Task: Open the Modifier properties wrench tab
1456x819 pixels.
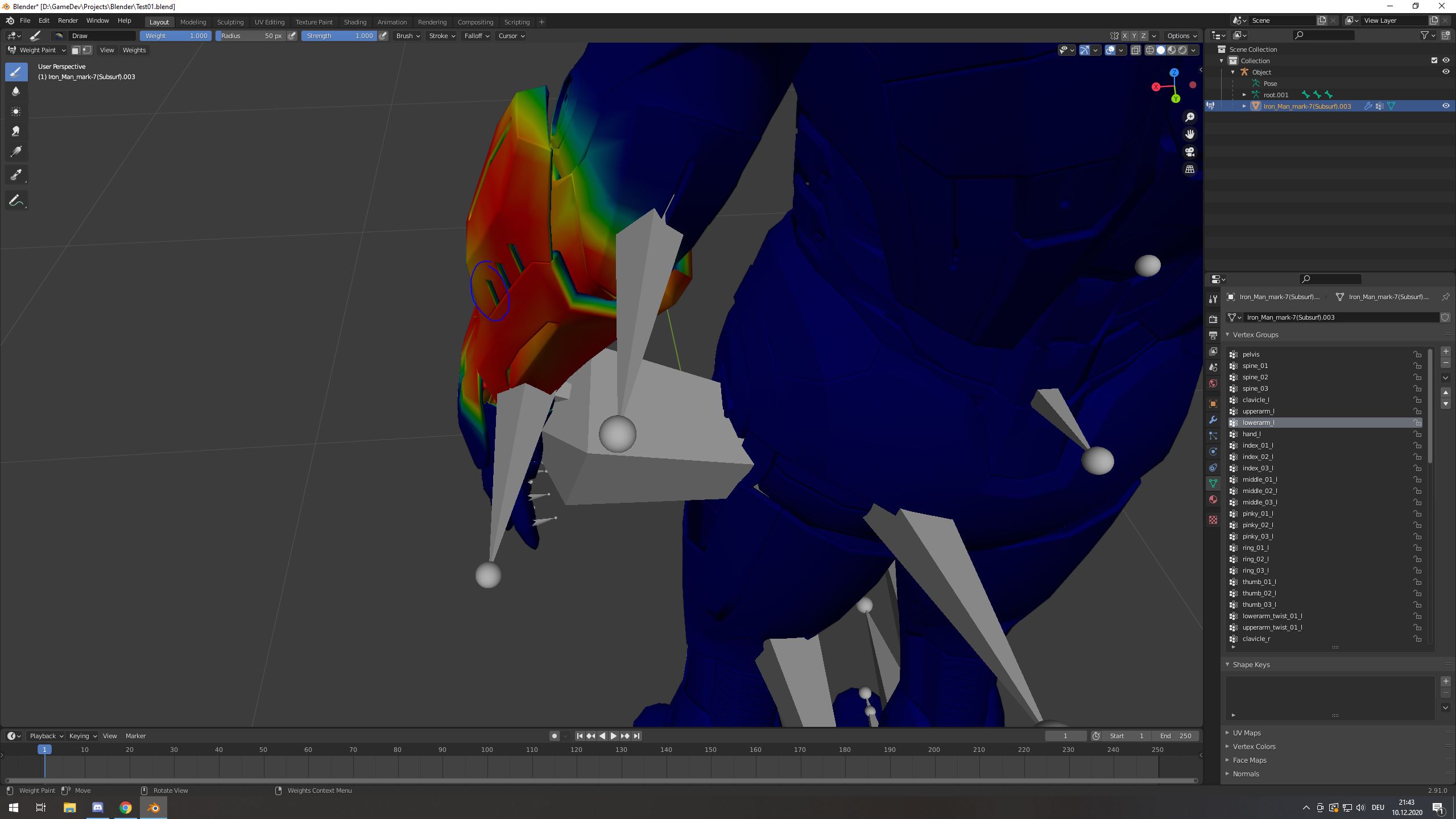Action: [x=1213, y=420]
